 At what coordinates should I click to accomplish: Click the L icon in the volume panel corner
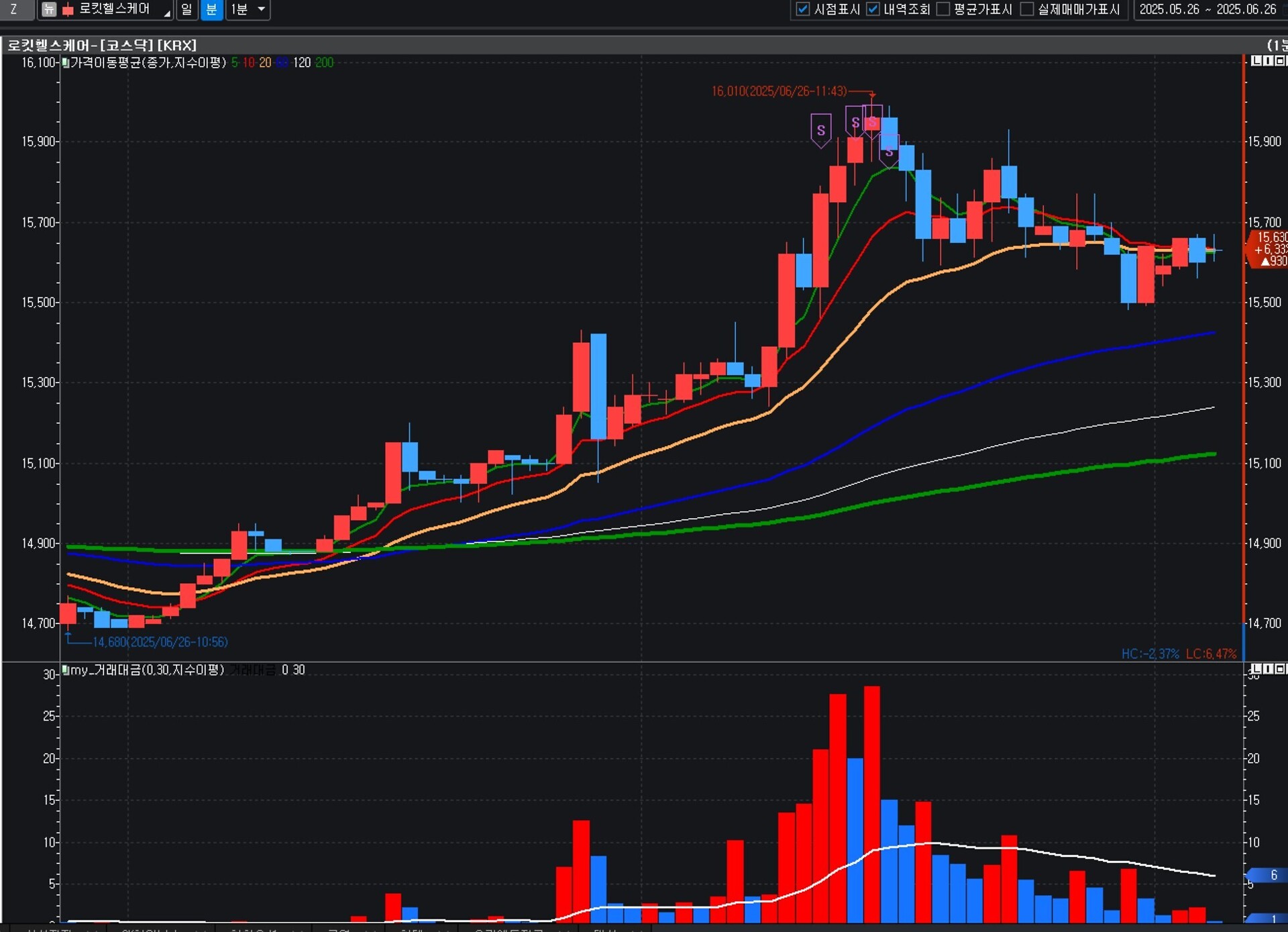coord(1256,669)
